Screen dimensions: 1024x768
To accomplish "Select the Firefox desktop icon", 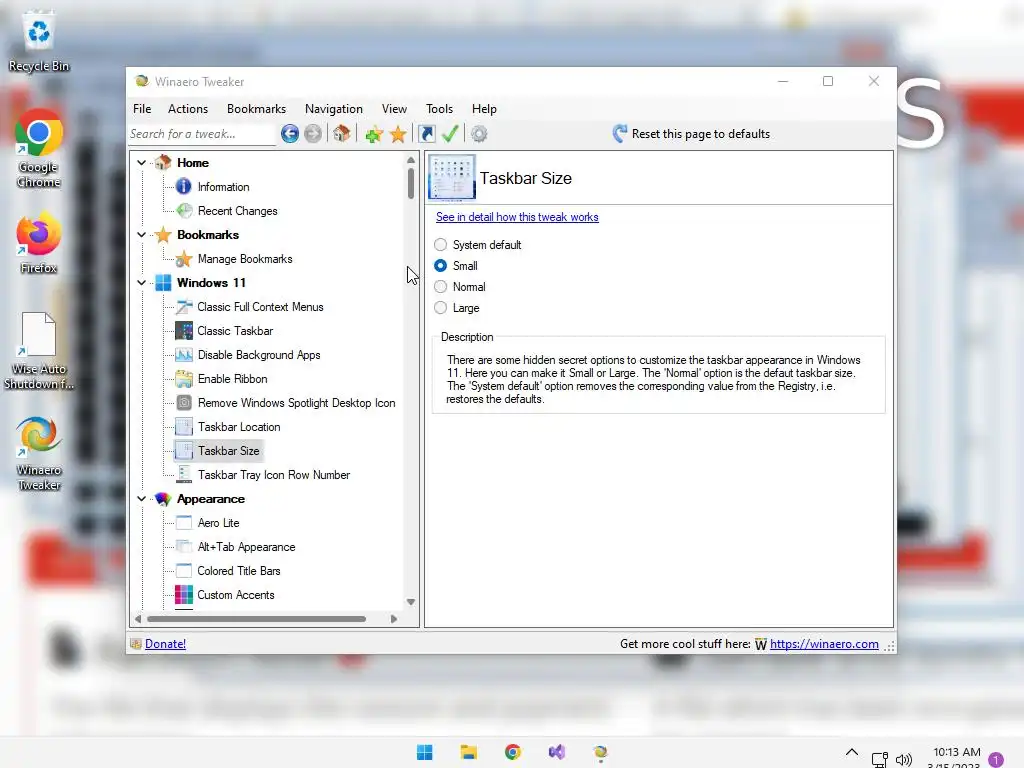I will pyautogui.click(x=39, y=242).
